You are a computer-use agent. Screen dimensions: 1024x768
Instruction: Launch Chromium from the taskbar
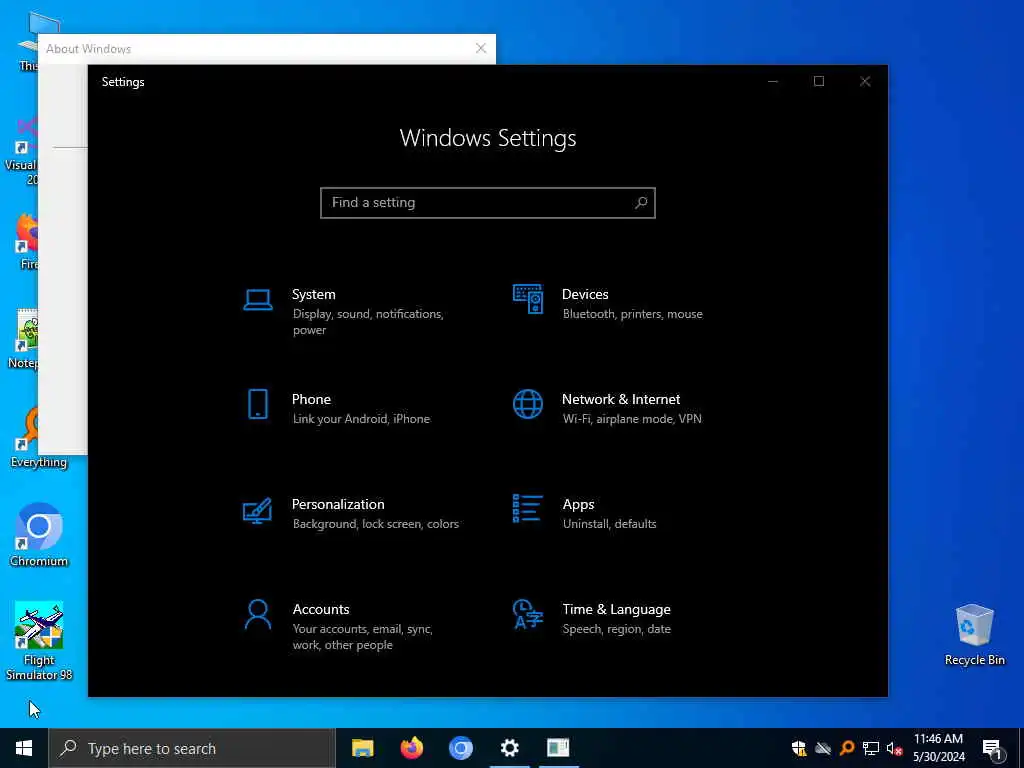(x=460, y=748)
